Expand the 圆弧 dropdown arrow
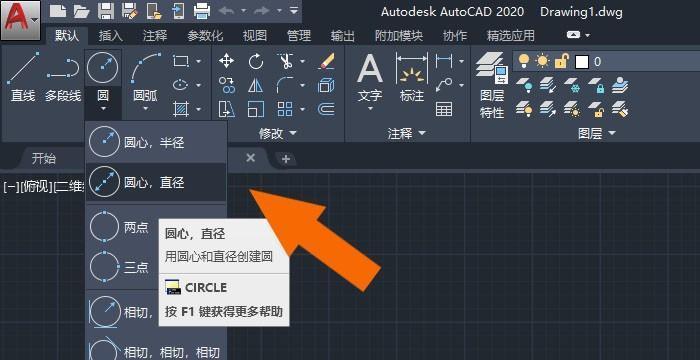This screenshot has width=700, height=360. point(146,108)
